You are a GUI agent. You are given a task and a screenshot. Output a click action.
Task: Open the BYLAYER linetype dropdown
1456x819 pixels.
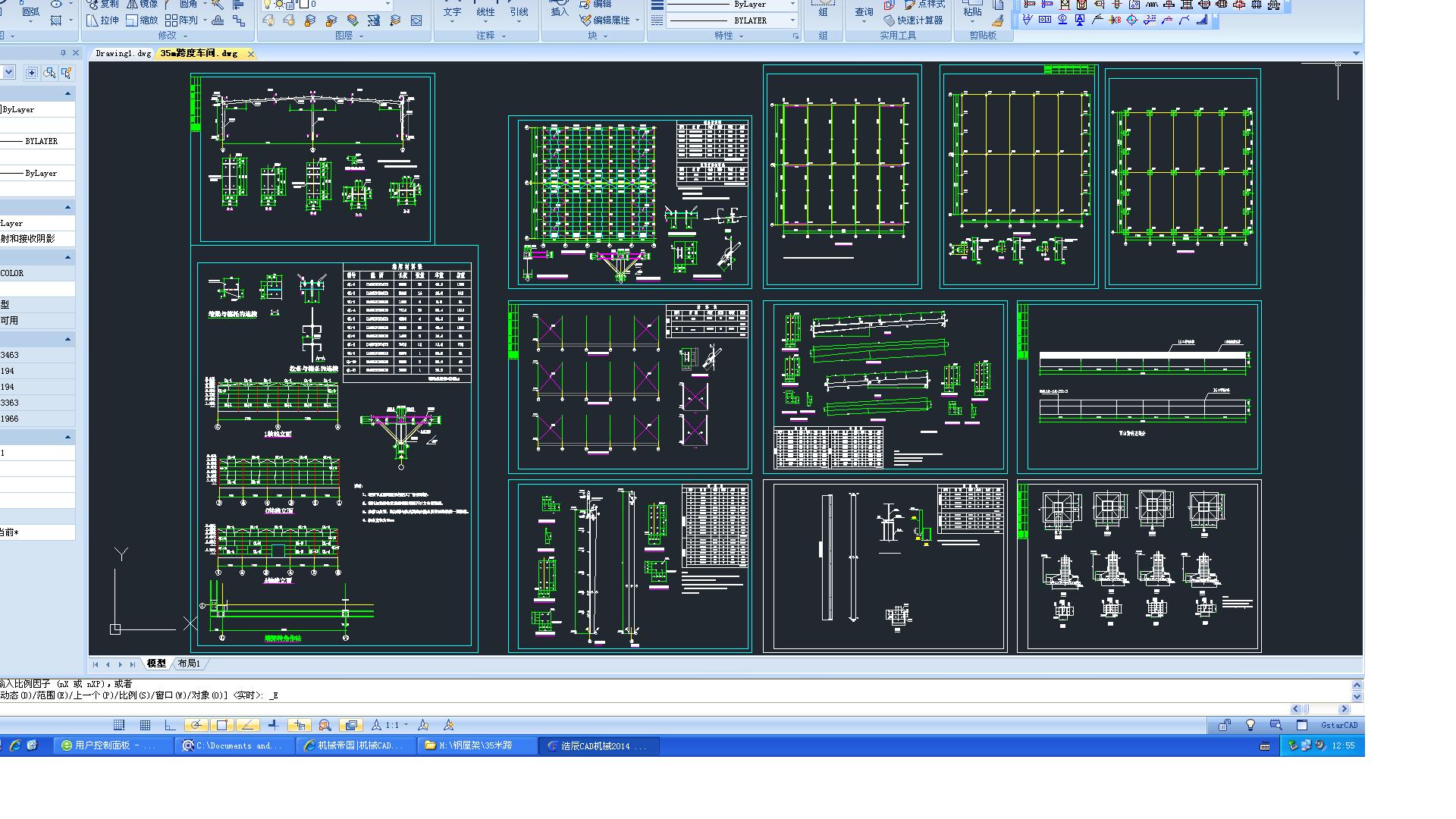click(793, 20)
